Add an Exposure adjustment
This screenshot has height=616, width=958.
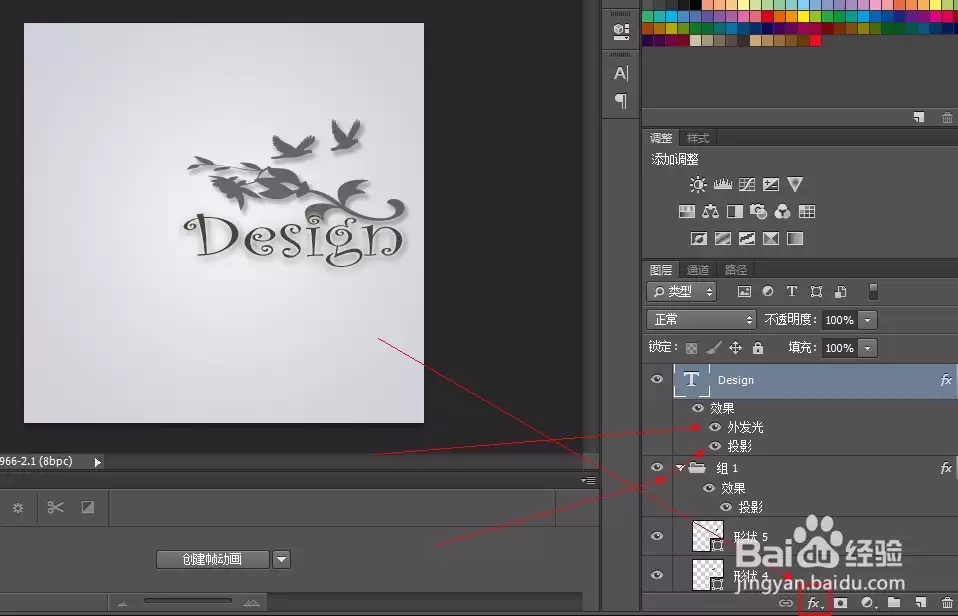point(770,185)
